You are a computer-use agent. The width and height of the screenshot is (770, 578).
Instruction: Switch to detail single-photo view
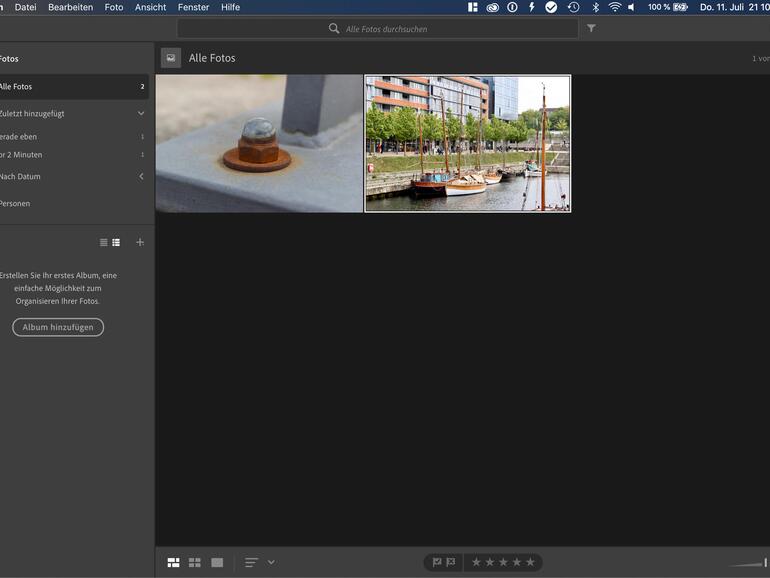217,562
